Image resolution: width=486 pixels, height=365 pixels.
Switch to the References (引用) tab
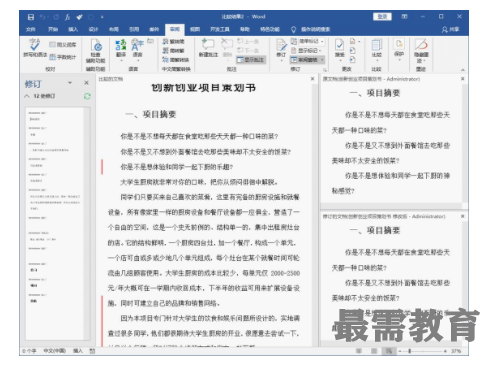tap(134, 29)
